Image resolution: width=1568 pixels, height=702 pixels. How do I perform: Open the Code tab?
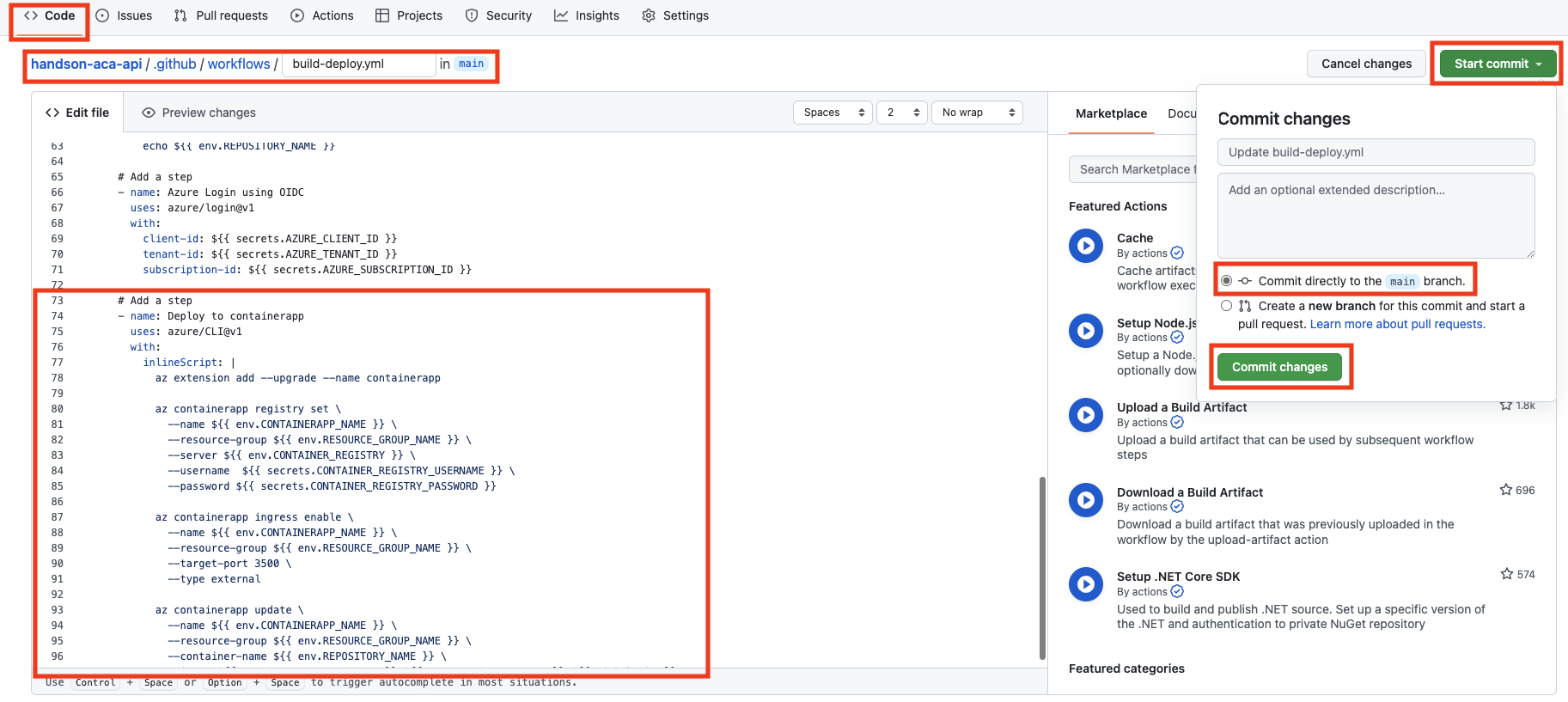pyautogui.click(x=50, y=15)
